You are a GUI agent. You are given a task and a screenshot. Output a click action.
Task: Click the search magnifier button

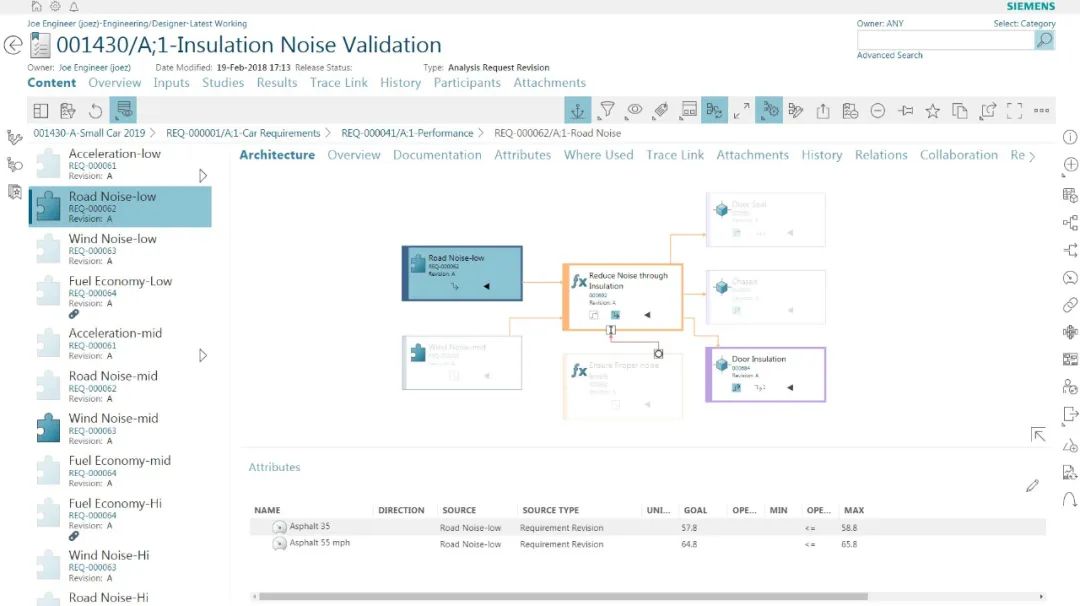pos(1044,40)
